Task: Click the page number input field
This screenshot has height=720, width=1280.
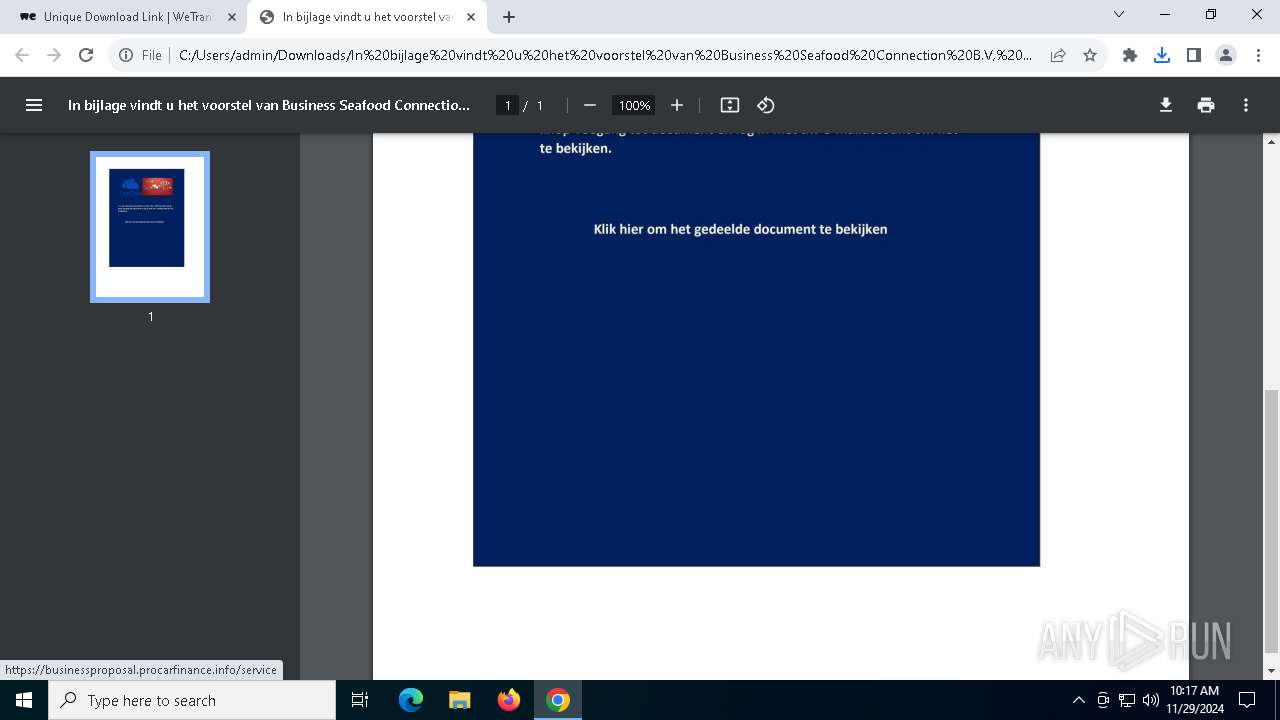Action: (x=508, y=105)
